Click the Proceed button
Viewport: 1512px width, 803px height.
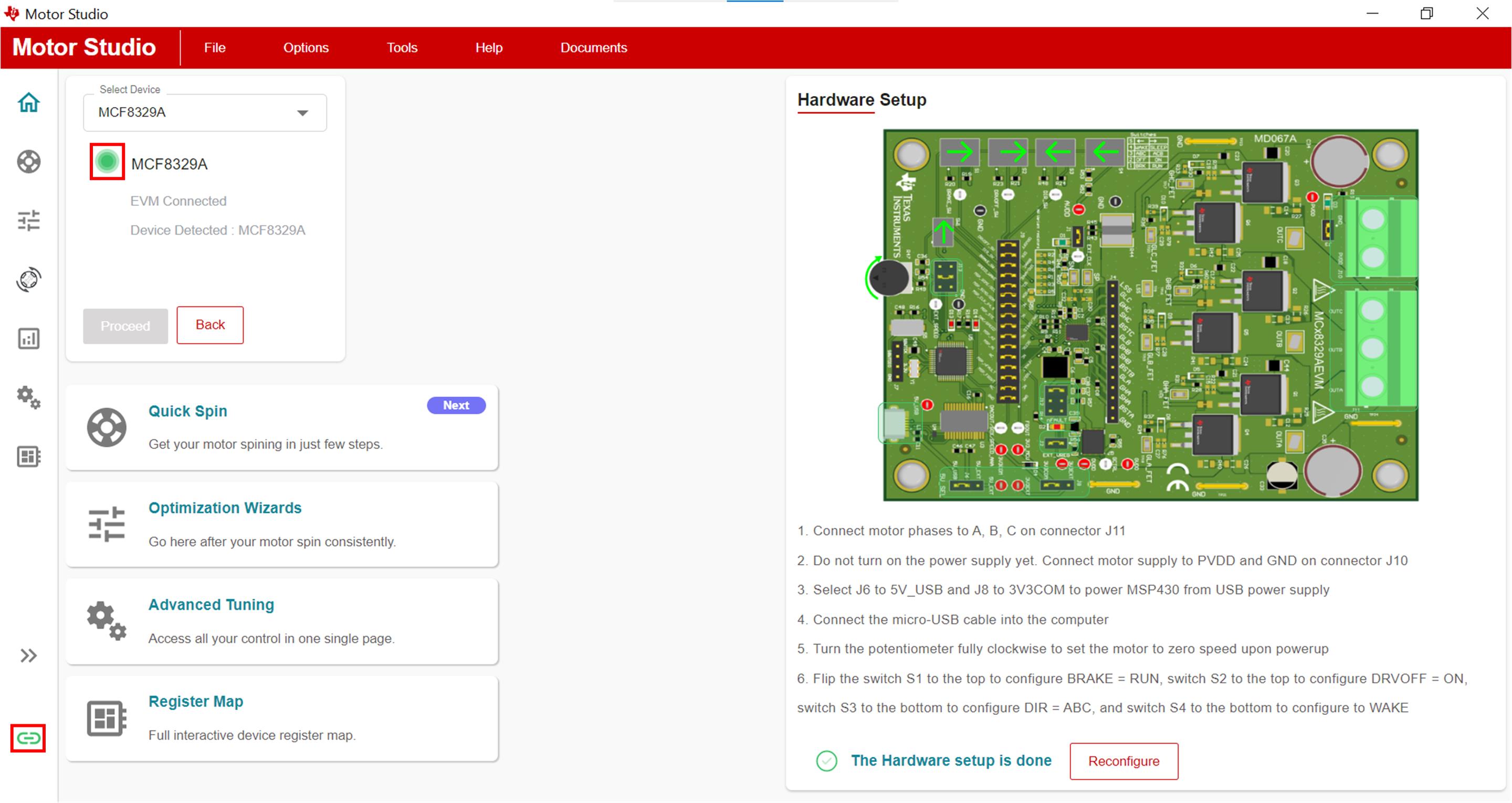[x=126, y=325]
